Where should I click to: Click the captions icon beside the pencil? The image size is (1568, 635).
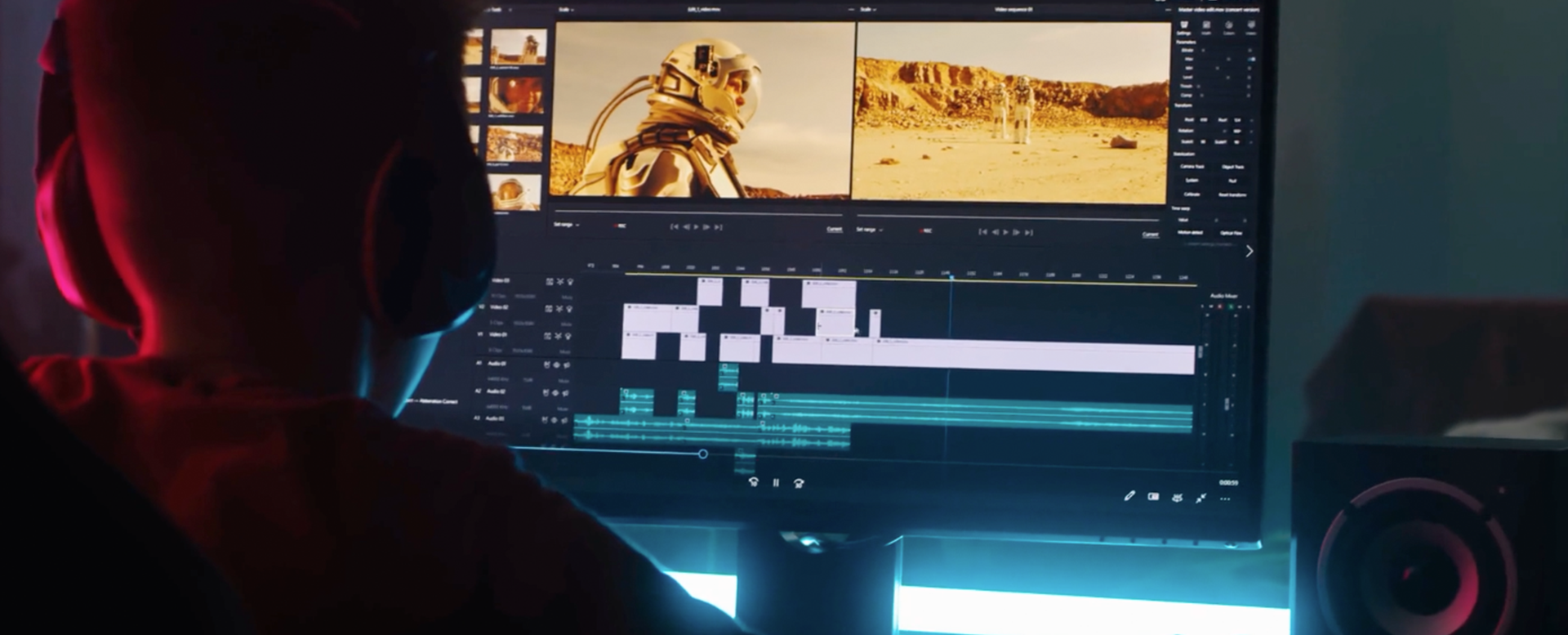pos(1153,496)
